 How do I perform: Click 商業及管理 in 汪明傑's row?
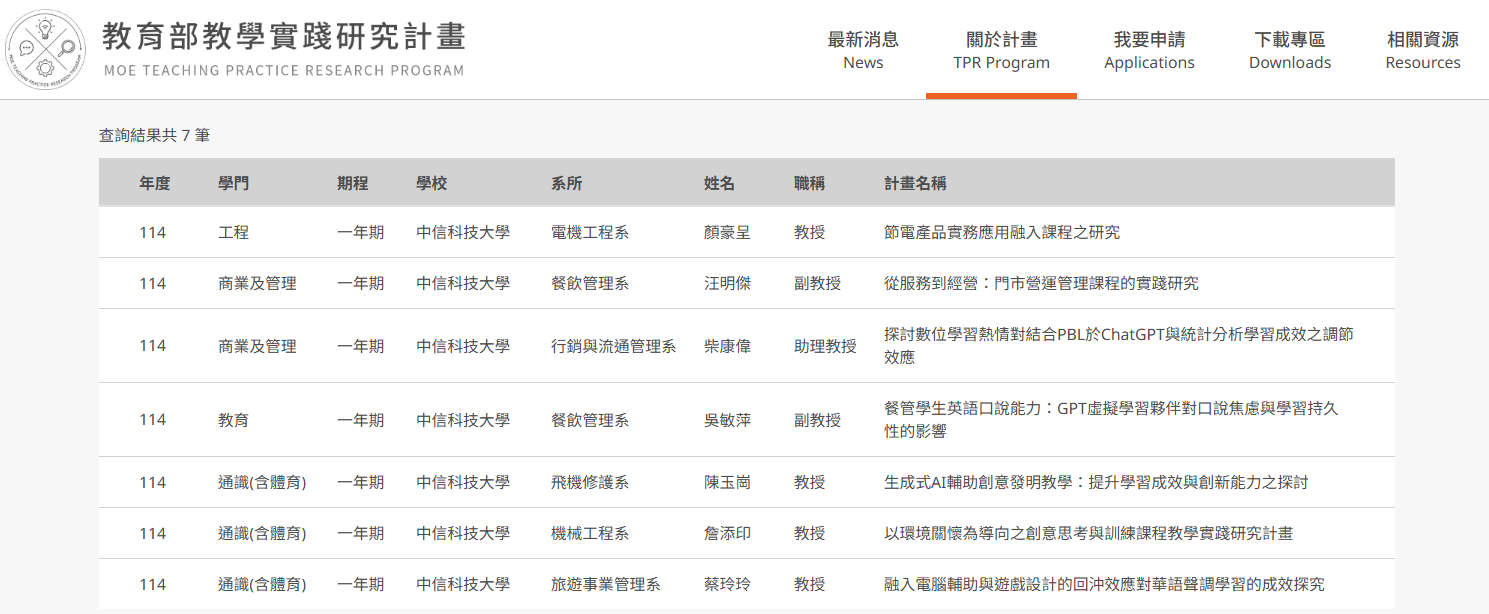coord(257,283)
